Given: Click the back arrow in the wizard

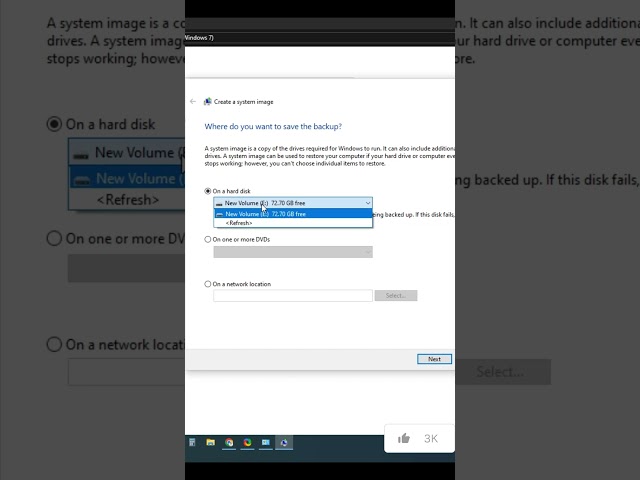Looking at the screenshot, I should tap(193, 102).
